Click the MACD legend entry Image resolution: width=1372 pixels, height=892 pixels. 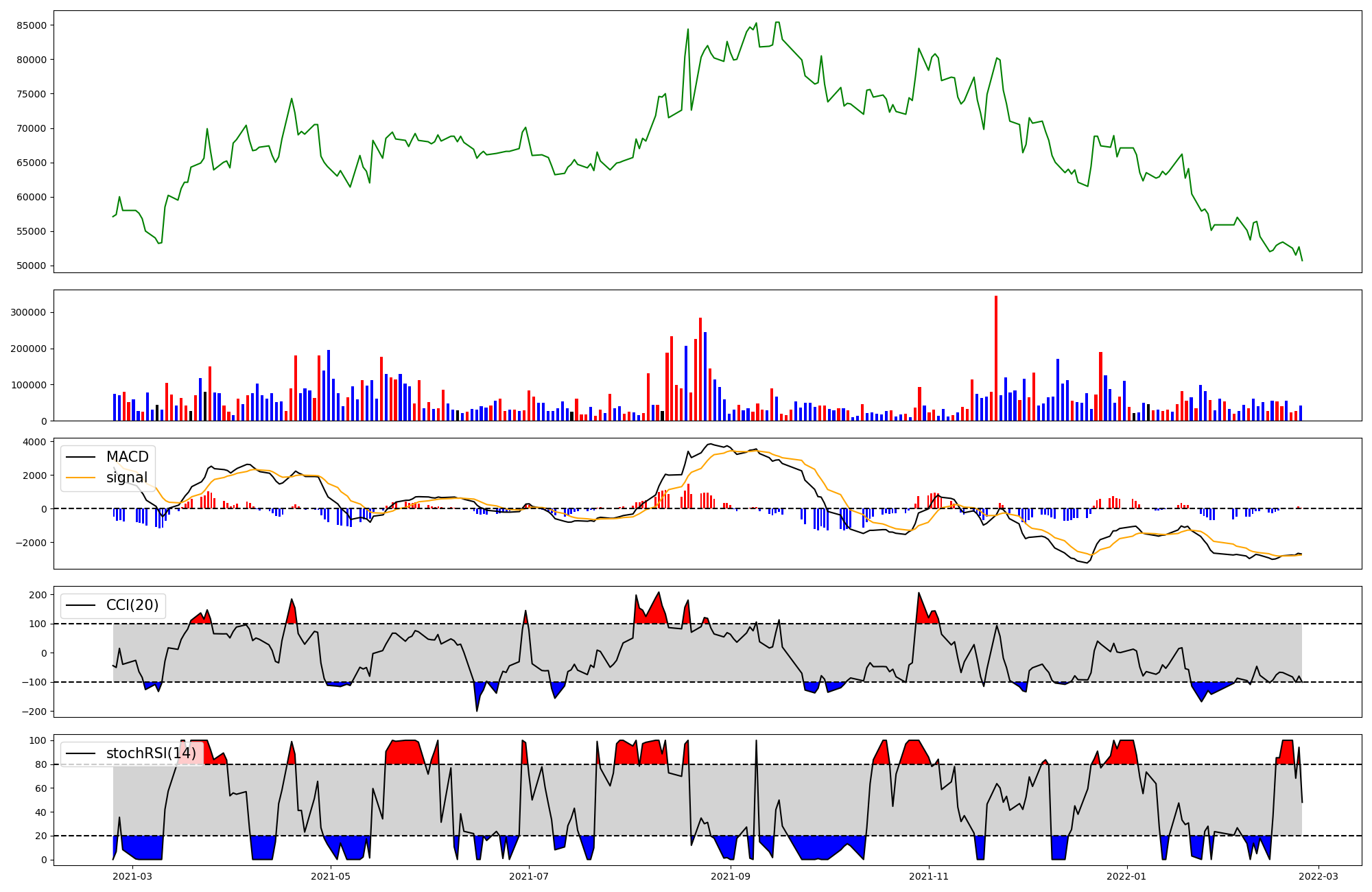[127, 457]
